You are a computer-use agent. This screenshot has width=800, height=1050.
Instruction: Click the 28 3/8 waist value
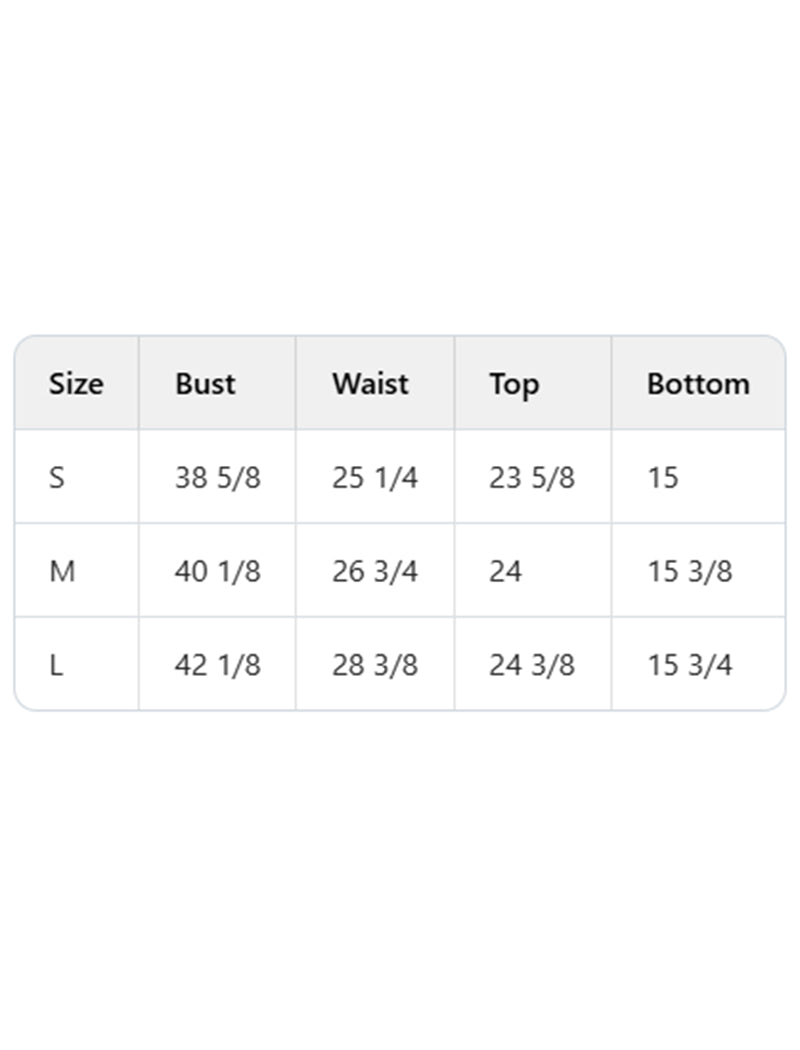click(x=374, y=665)
